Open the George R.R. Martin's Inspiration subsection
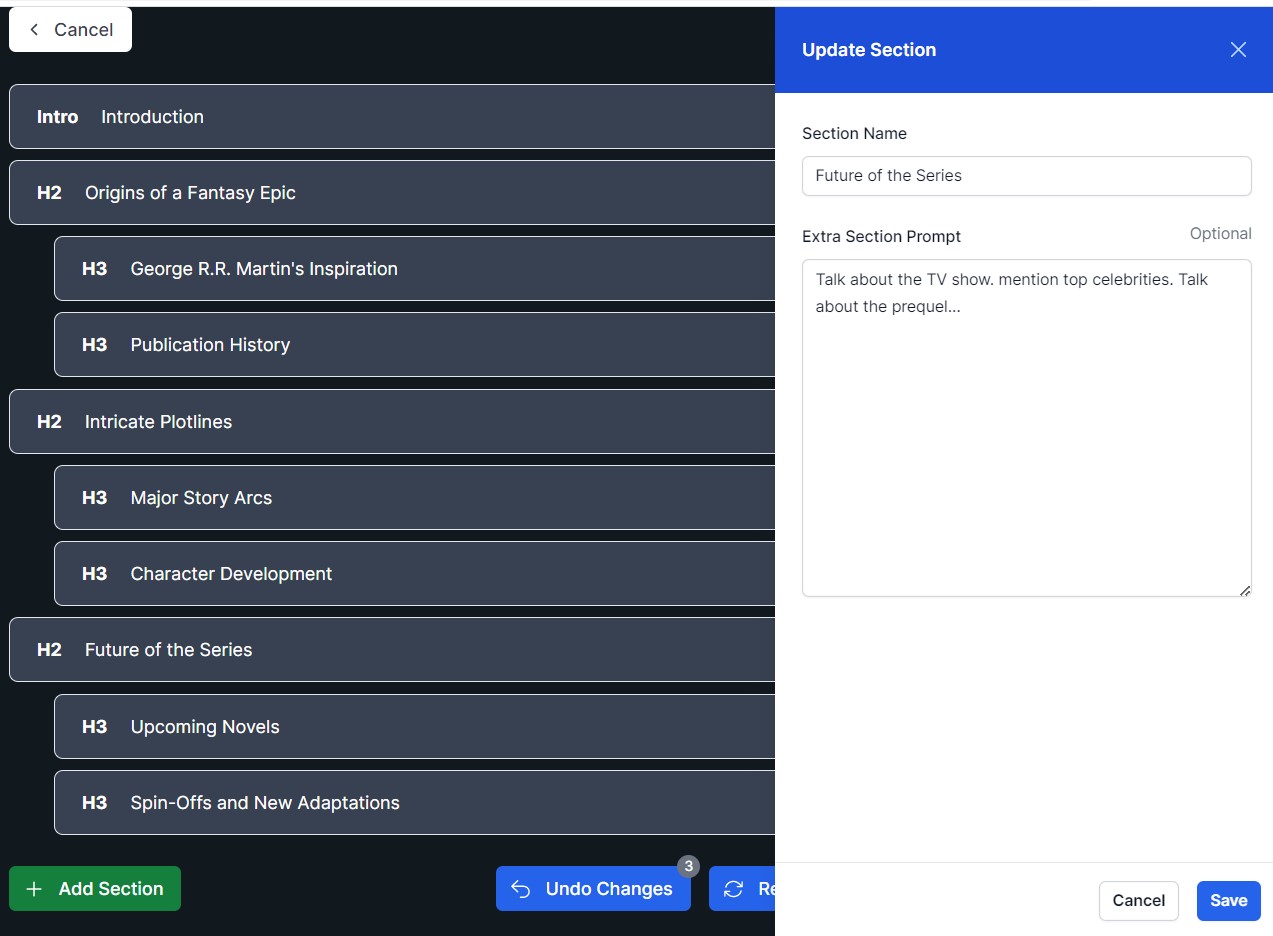Image resolution: width=1273 pixels, height=936 pixels. (x=263, y=268)
